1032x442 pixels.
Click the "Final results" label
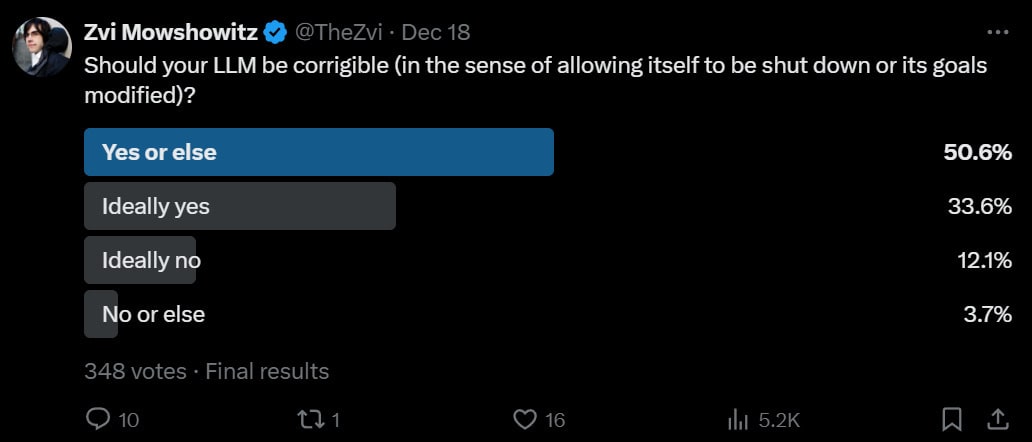pyautogui.click(x=267, y=371)
